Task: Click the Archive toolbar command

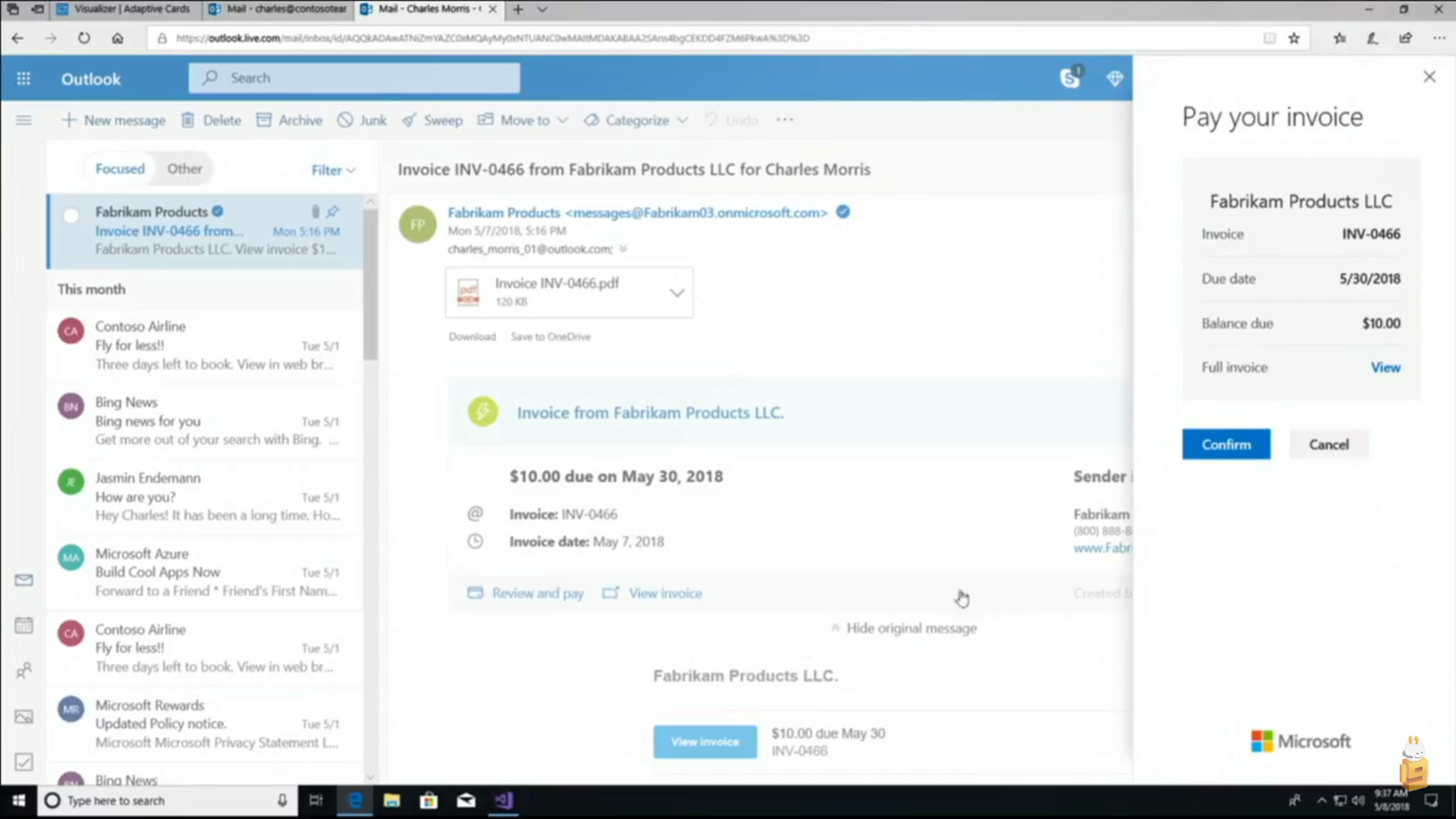Action: coord(289,120)
